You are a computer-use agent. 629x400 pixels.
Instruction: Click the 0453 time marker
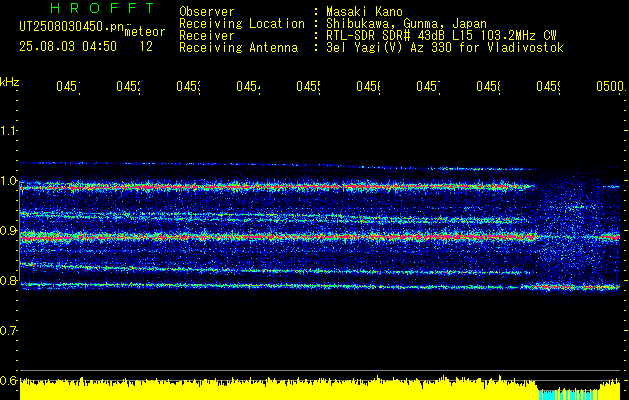coord(189,86)
